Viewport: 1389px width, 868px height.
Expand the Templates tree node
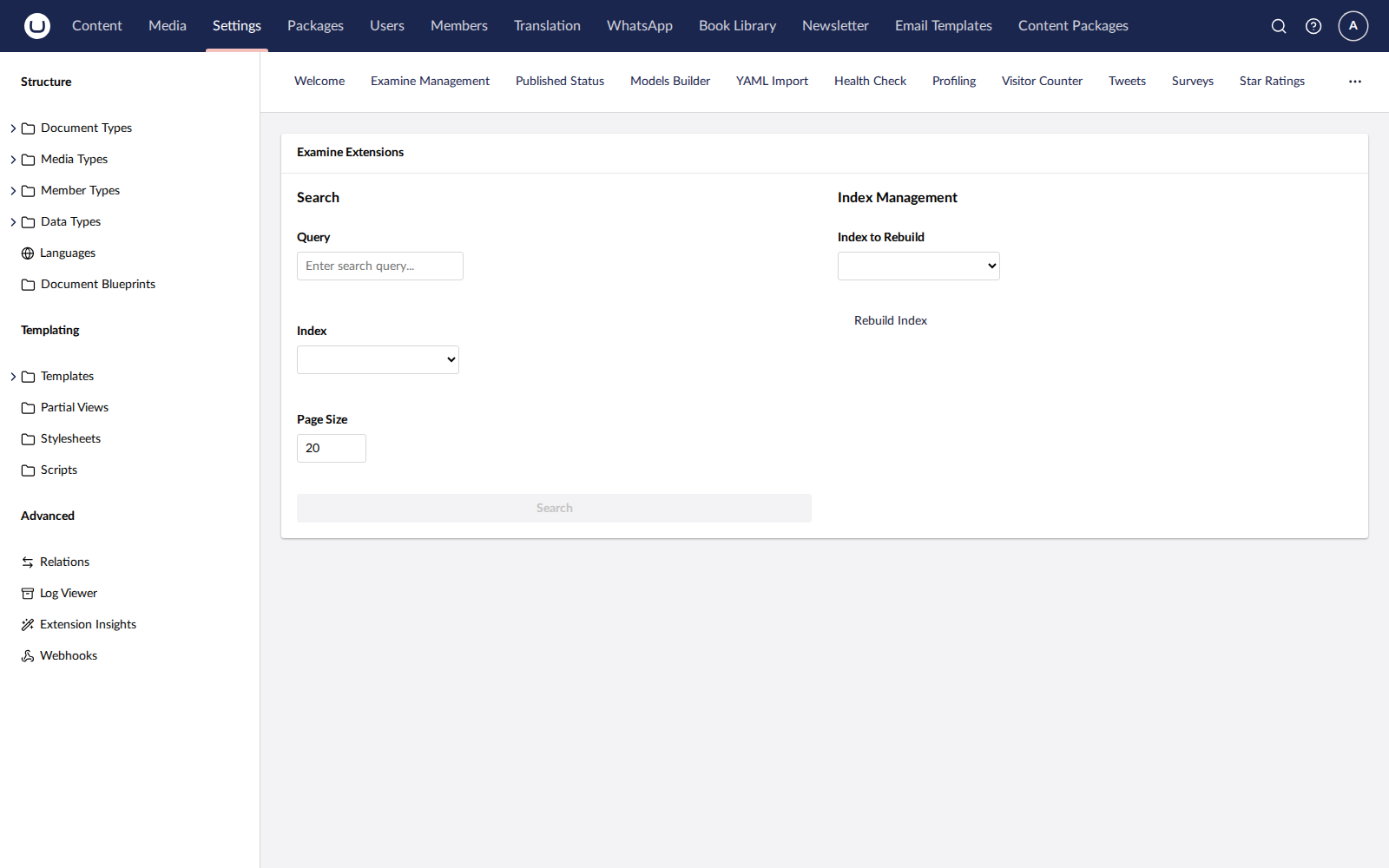13,377
